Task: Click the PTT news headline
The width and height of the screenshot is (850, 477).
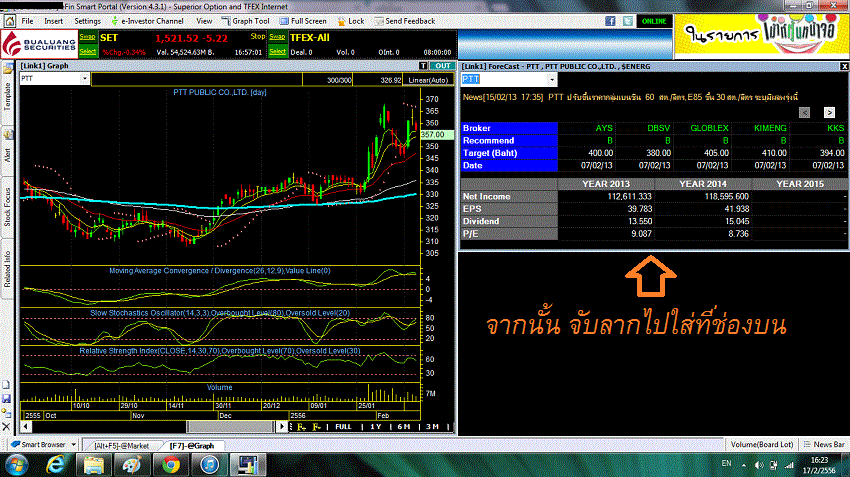Action: point(630,97)
